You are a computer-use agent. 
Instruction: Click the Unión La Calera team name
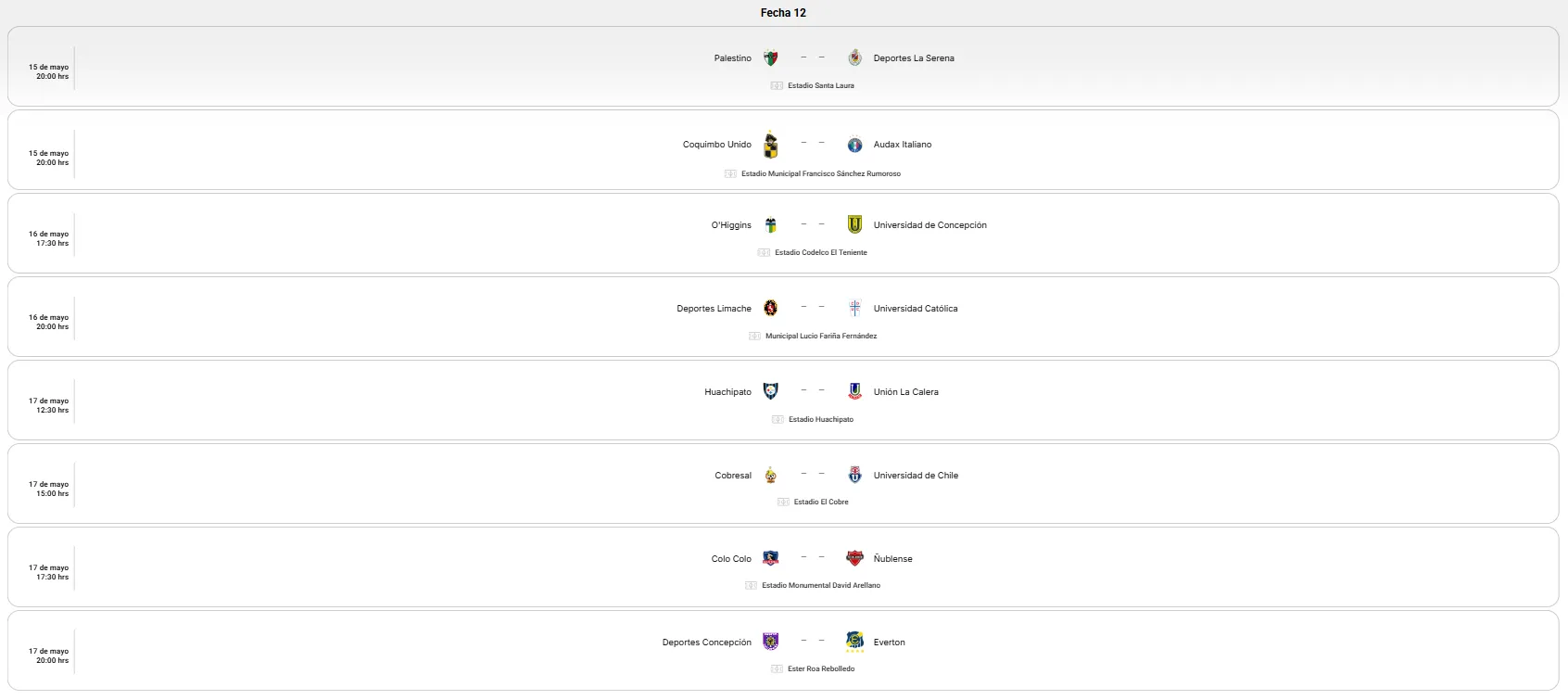click(x=905, y=392)
